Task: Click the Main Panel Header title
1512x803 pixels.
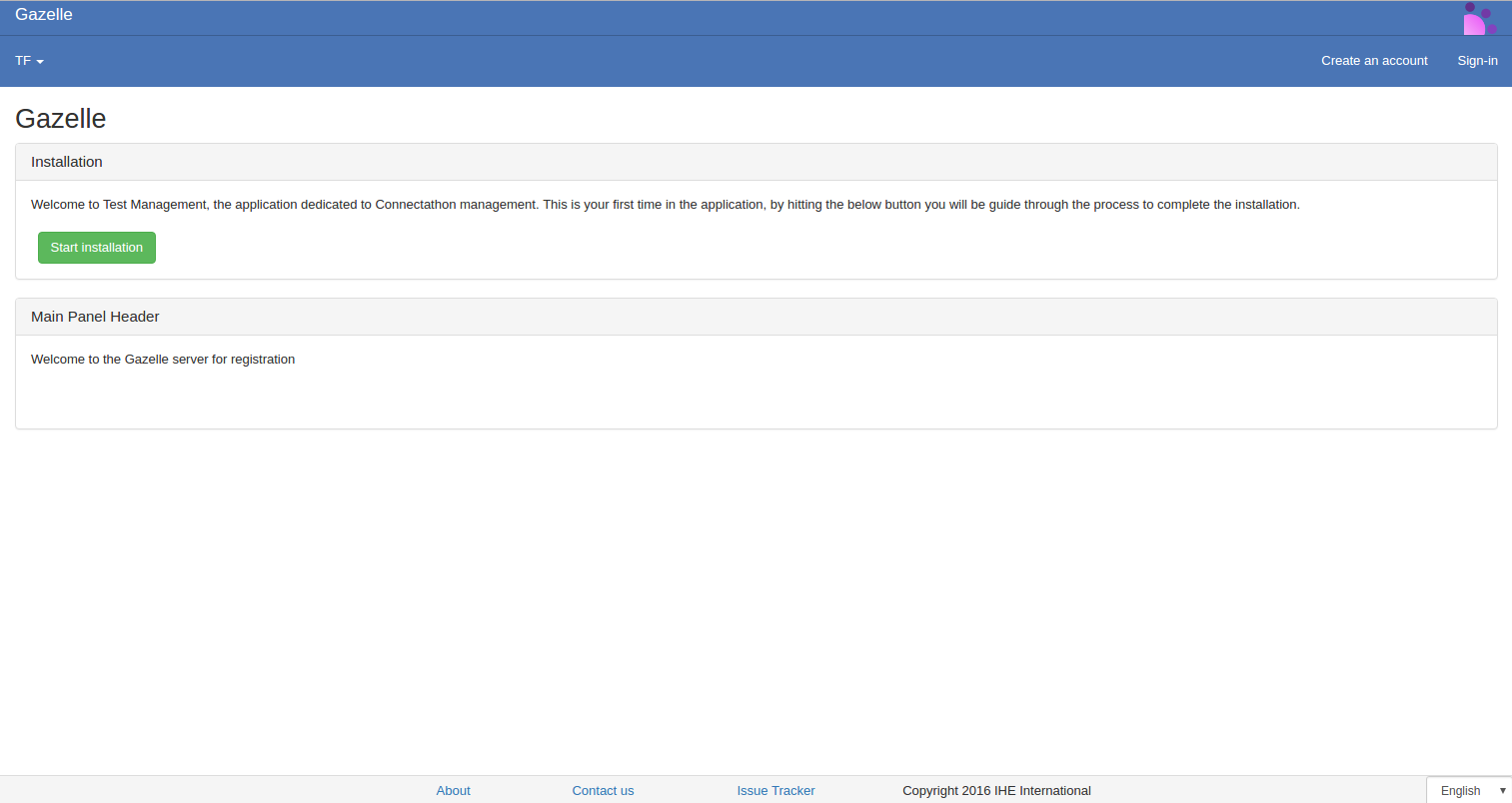Action: pyautogui.click(x=95, y=317)
